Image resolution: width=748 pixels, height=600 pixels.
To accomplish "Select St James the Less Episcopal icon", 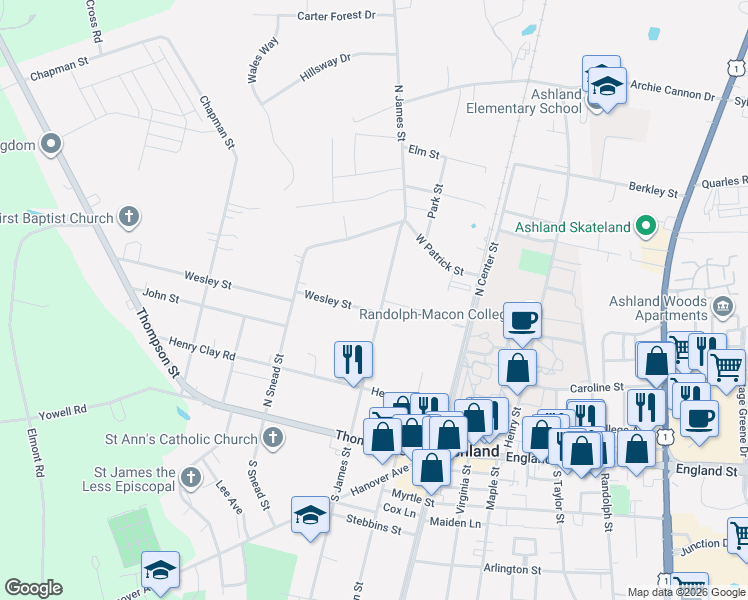I will 191,478.
